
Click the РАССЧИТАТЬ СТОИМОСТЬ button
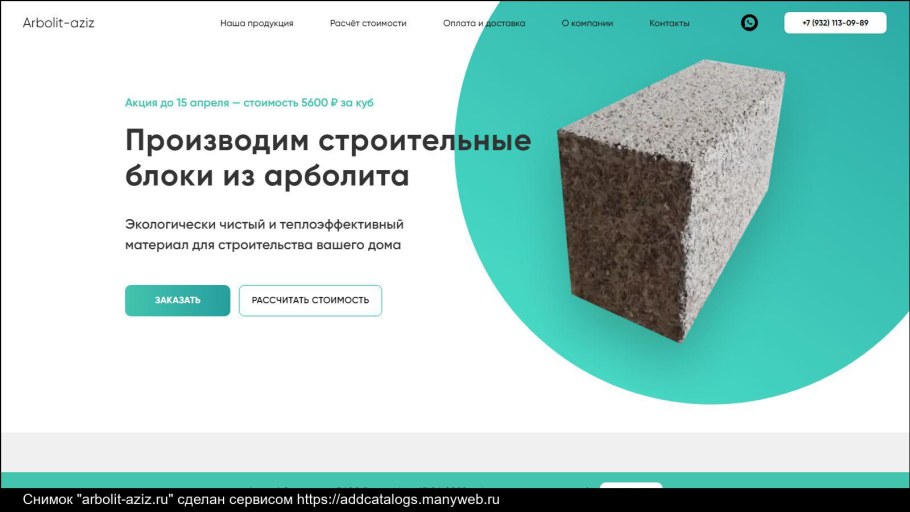coord(310,300)
